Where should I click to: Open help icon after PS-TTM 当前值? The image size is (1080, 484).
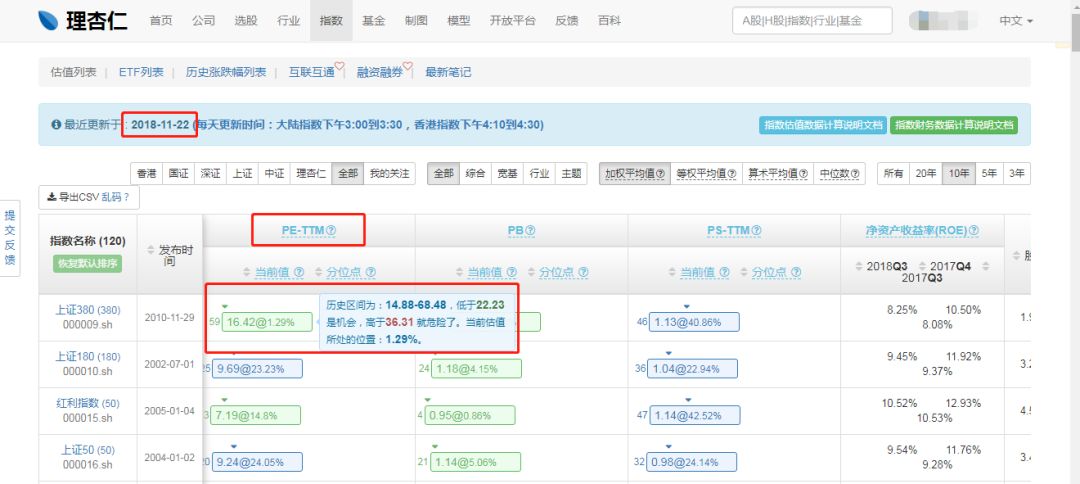[x=725, y=272]
